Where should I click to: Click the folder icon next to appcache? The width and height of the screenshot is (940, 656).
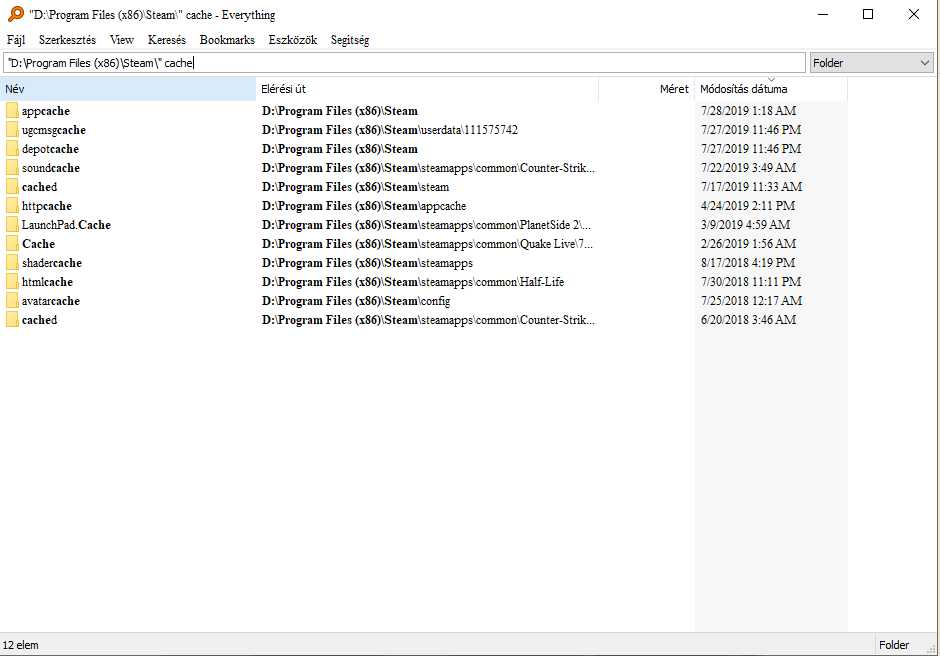click(12, 111)
